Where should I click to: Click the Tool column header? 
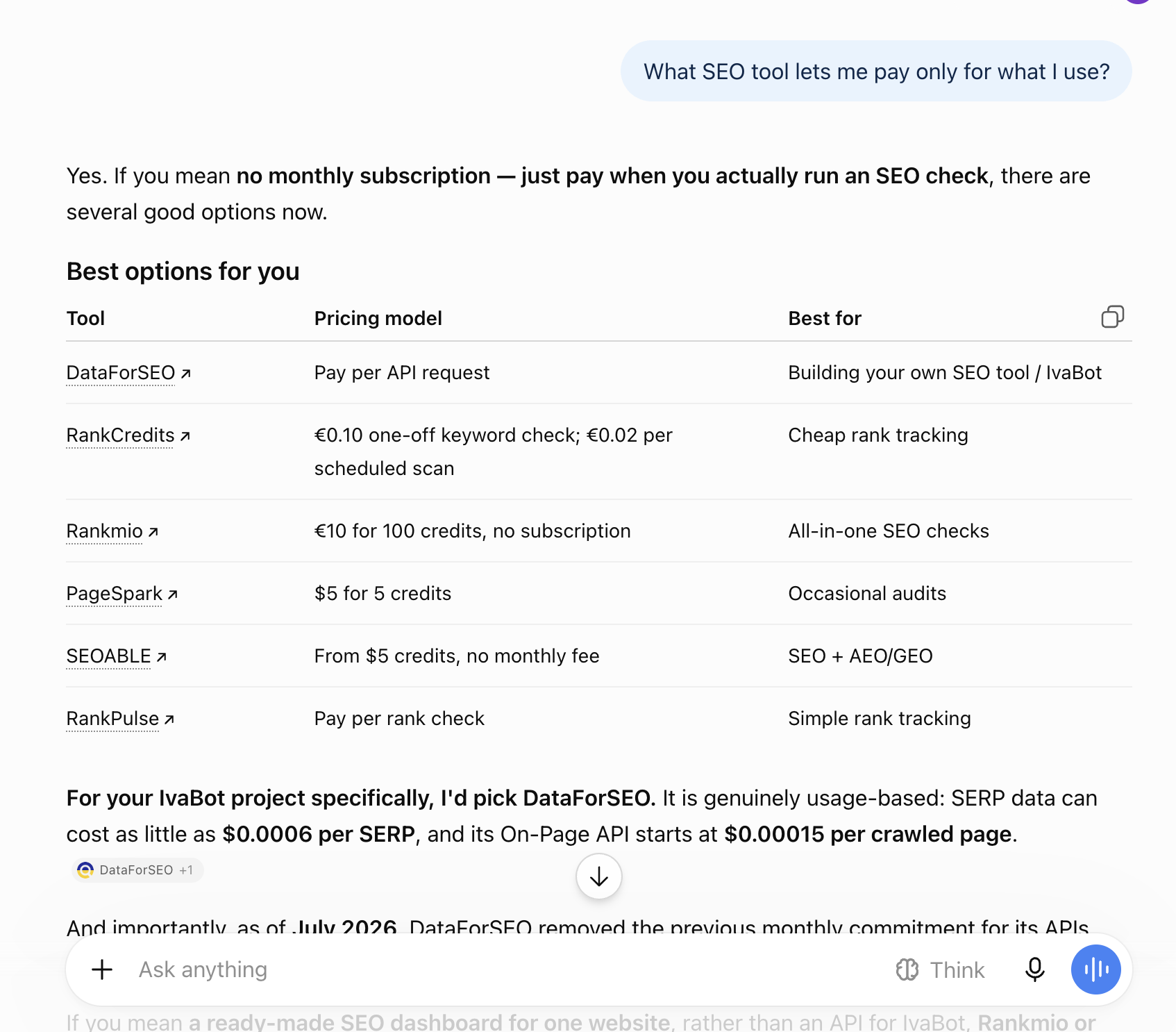pos(86,318)
